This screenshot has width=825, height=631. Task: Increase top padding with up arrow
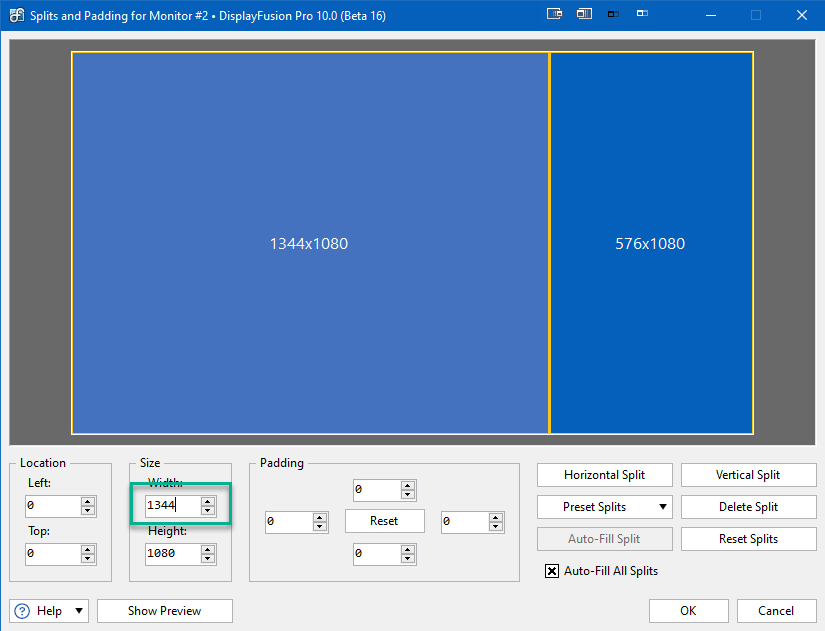408,485
